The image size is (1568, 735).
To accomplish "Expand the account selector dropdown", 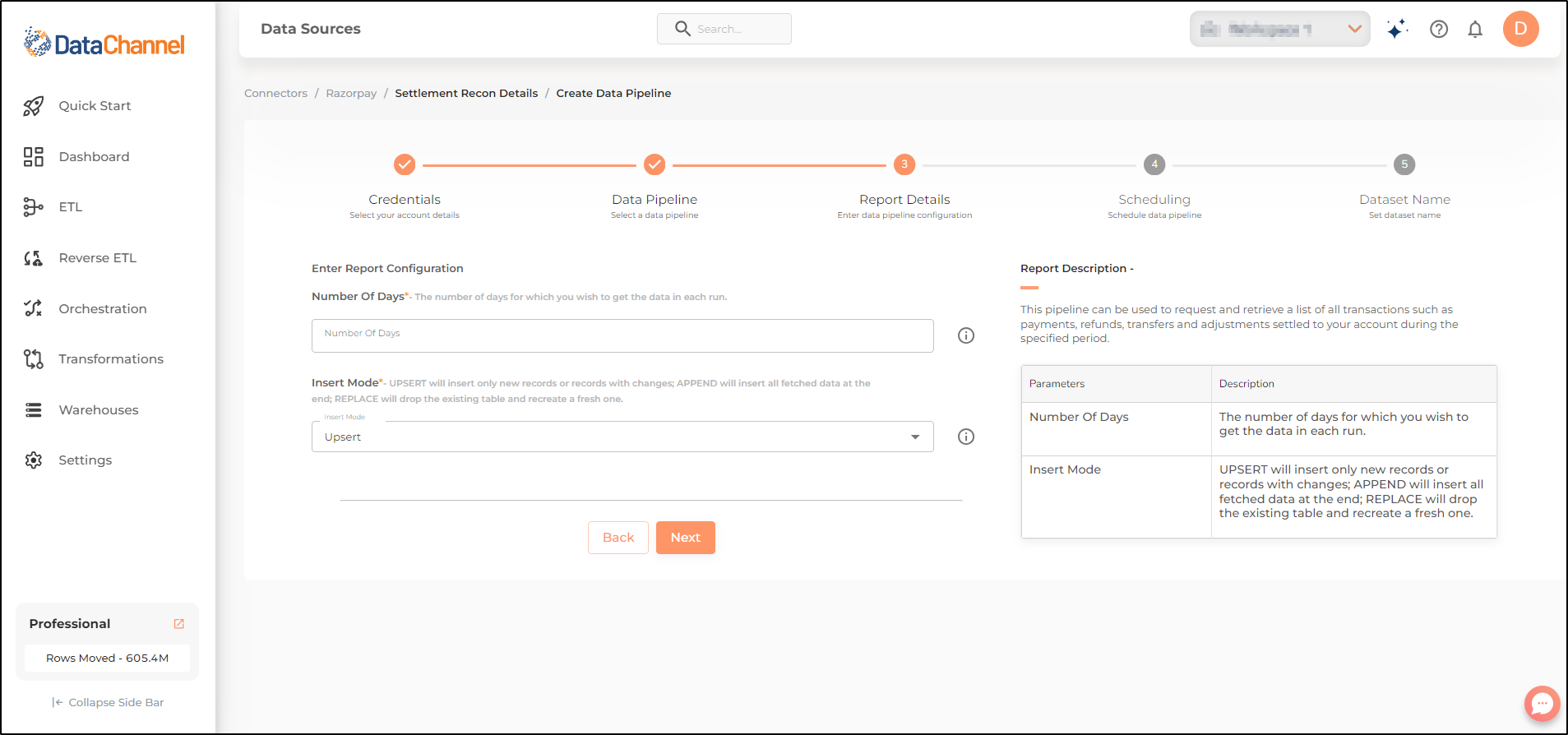I will point(1279,29).
